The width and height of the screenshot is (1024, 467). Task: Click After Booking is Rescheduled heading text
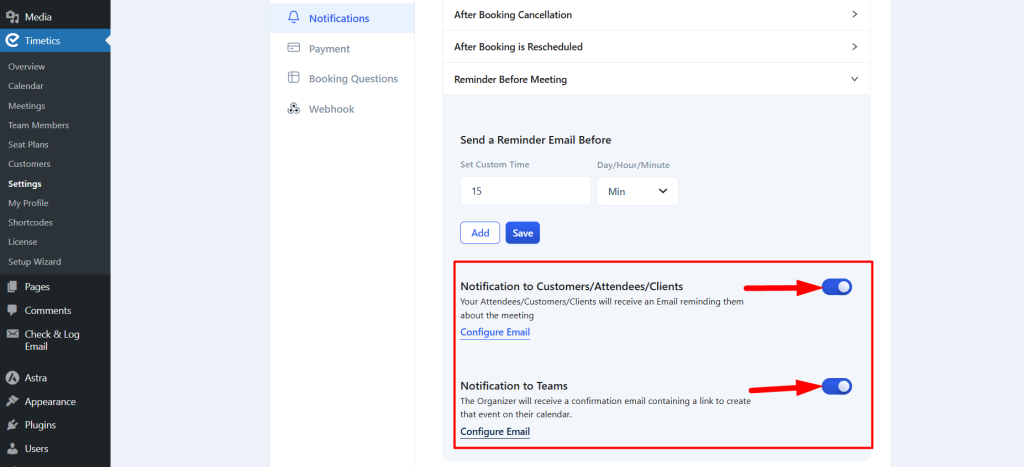[x=518, y=47]
